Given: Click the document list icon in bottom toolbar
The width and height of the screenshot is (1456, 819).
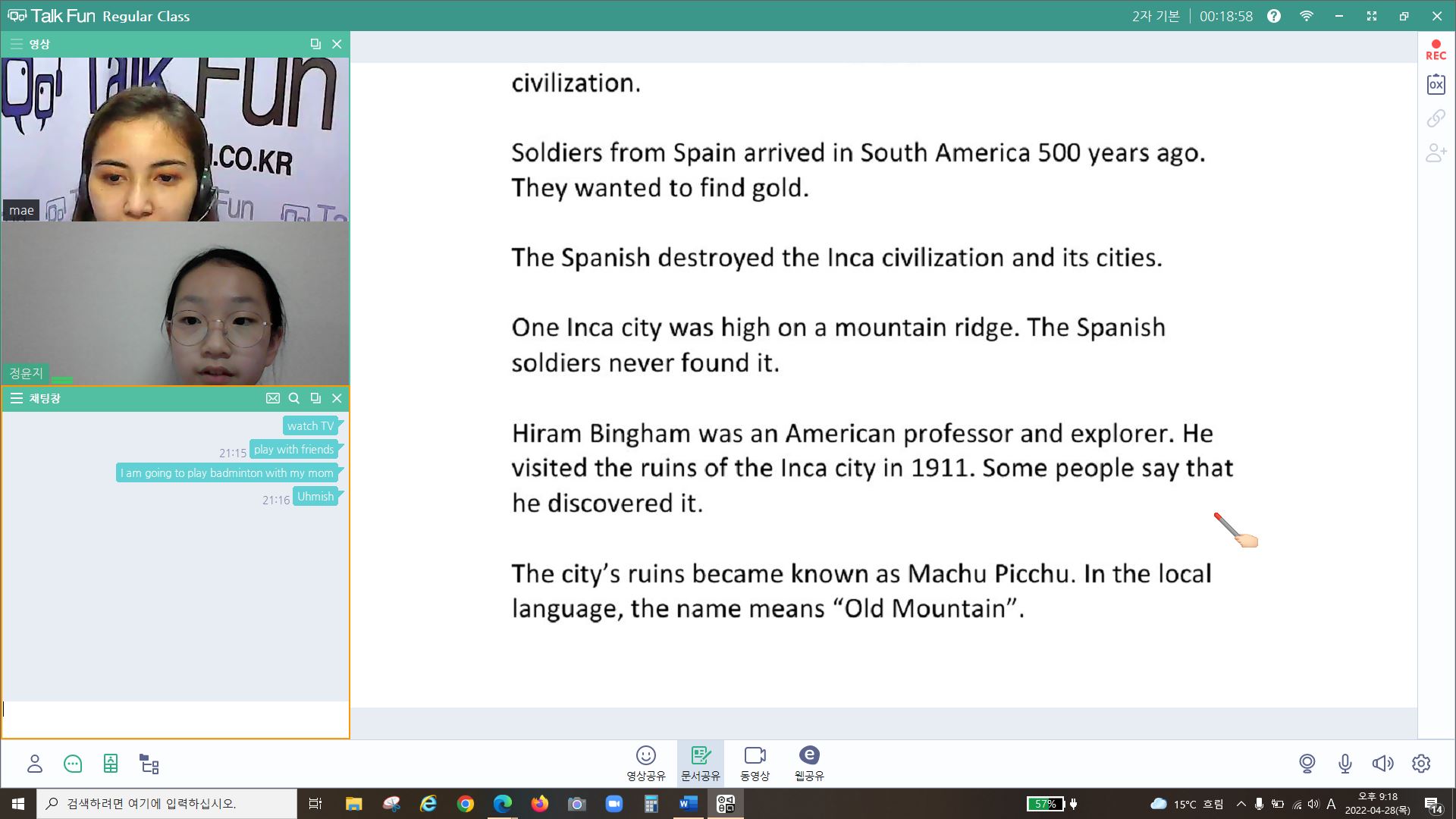Looking at the screenshot, I should 111,764.
